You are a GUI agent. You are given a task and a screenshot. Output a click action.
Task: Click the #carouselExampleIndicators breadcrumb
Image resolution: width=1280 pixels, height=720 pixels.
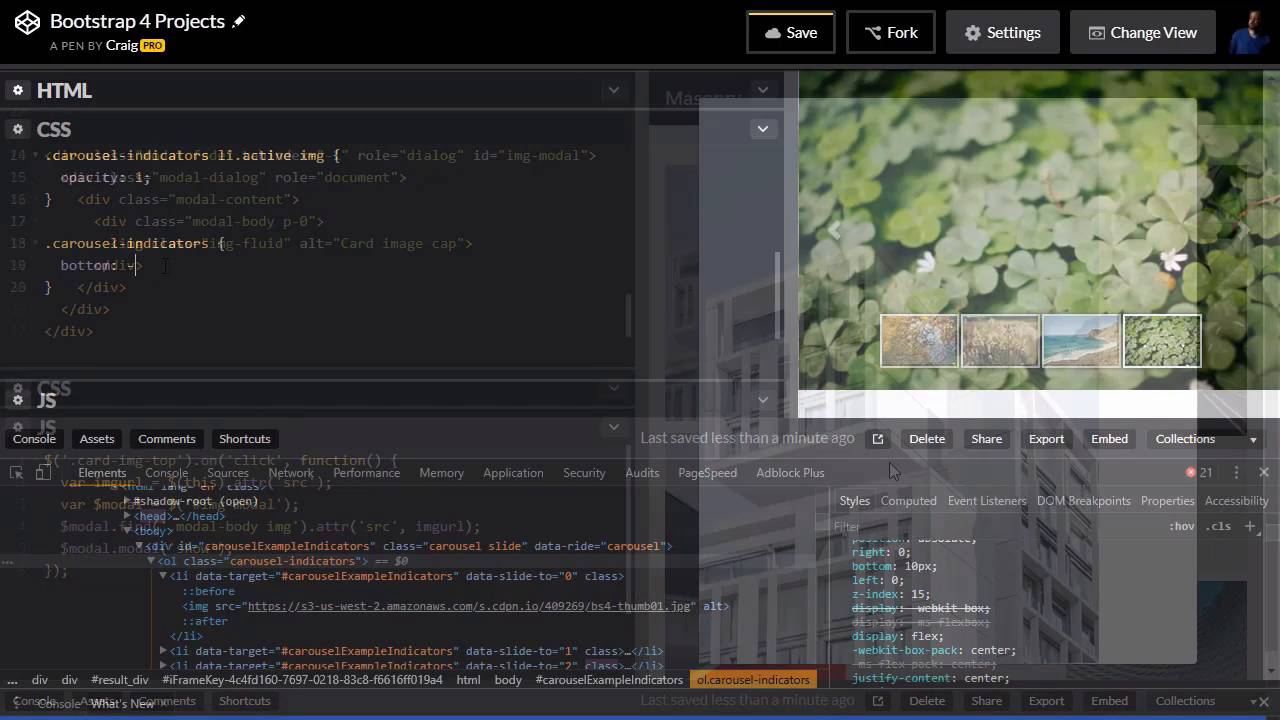609,680
